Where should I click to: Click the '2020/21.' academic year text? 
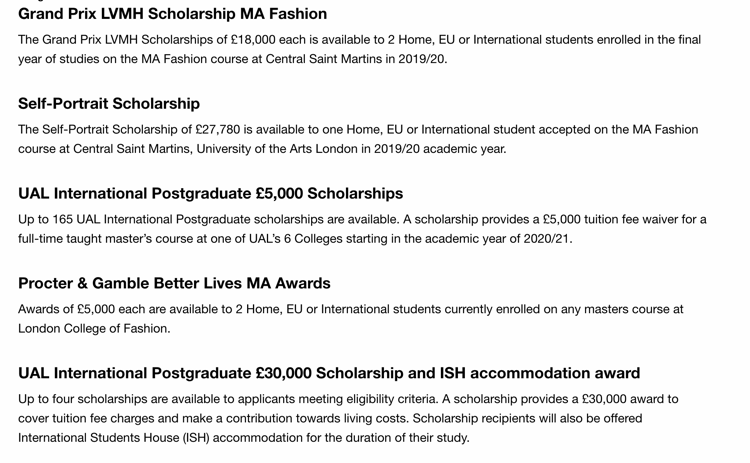click(544, 239)
